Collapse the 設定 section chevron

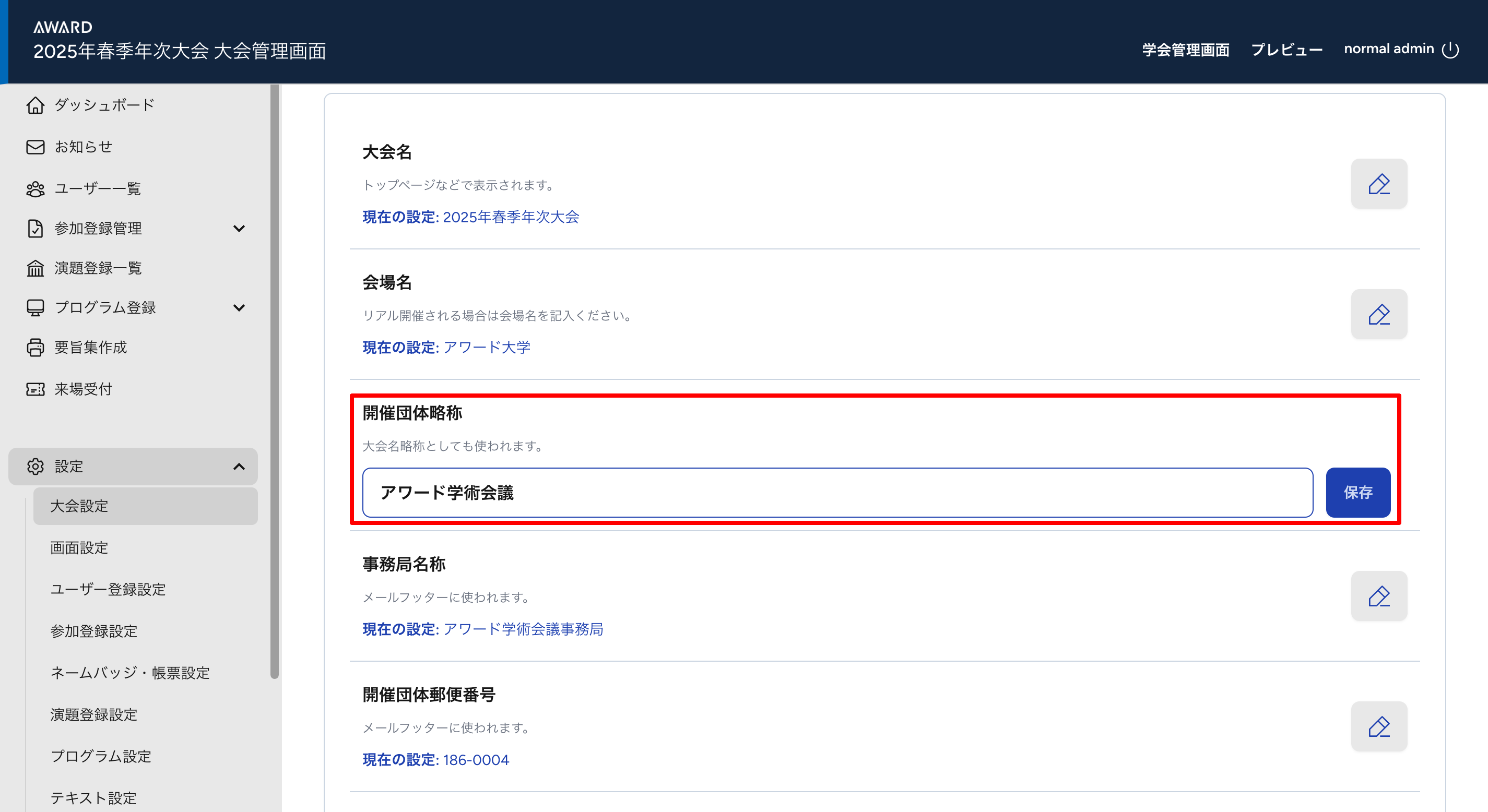[239, 467]
